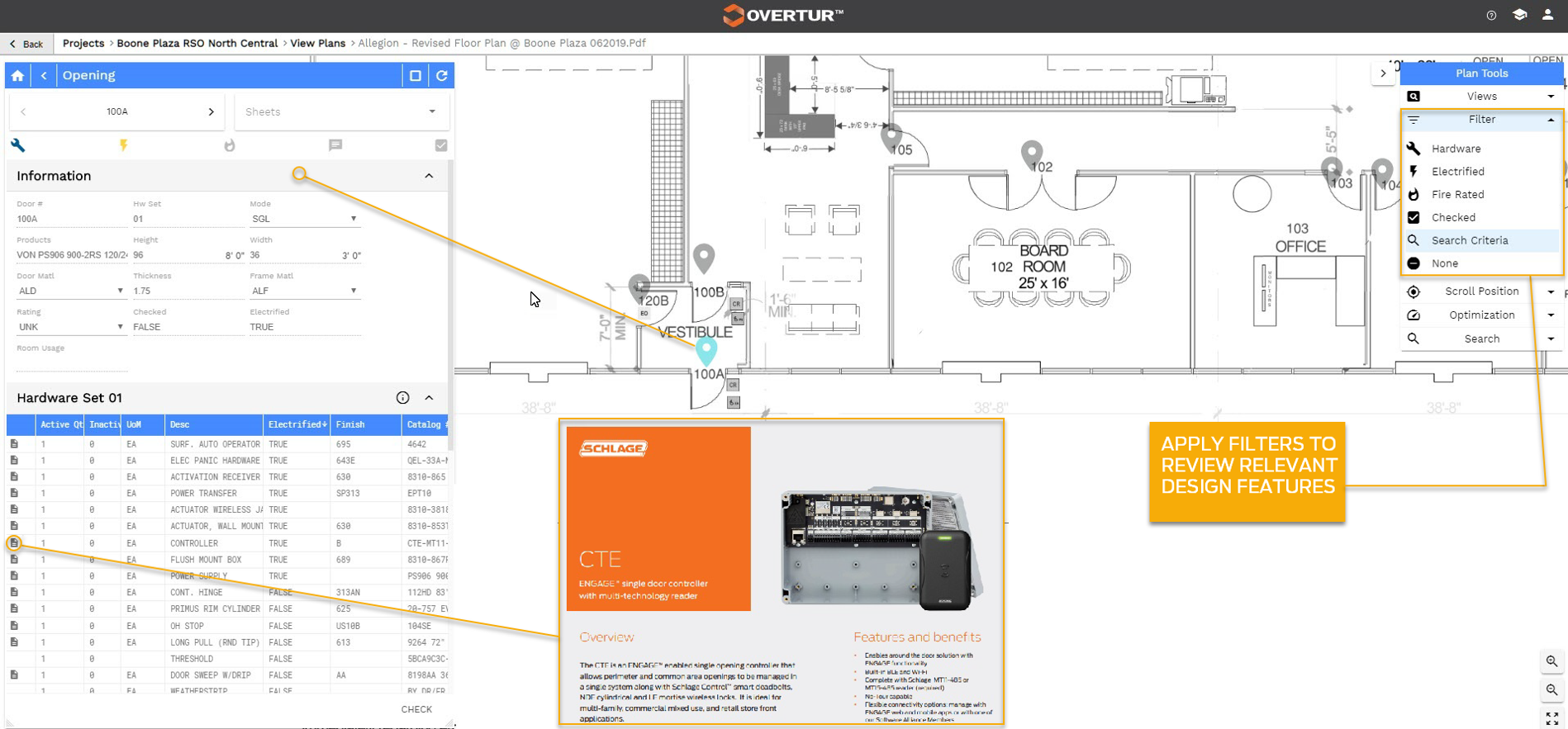Click the Thickness 1.75 field

click(188, 291)
